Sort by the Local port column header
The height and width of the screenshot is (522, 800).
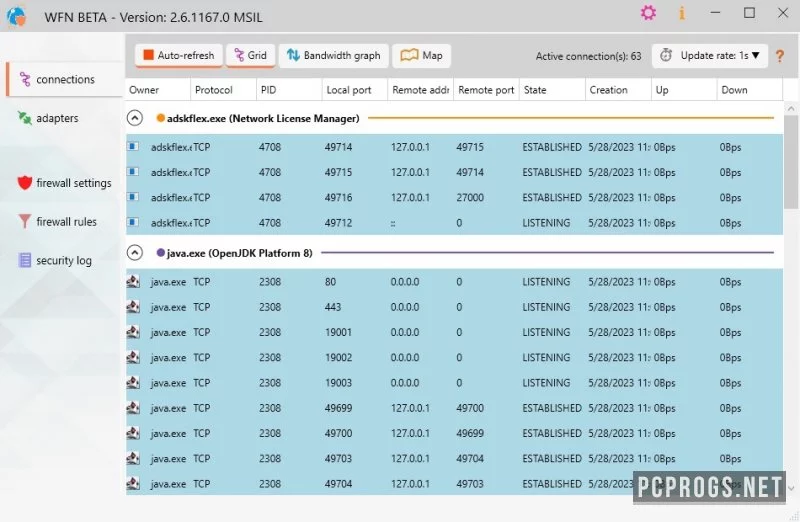(355, 90)
